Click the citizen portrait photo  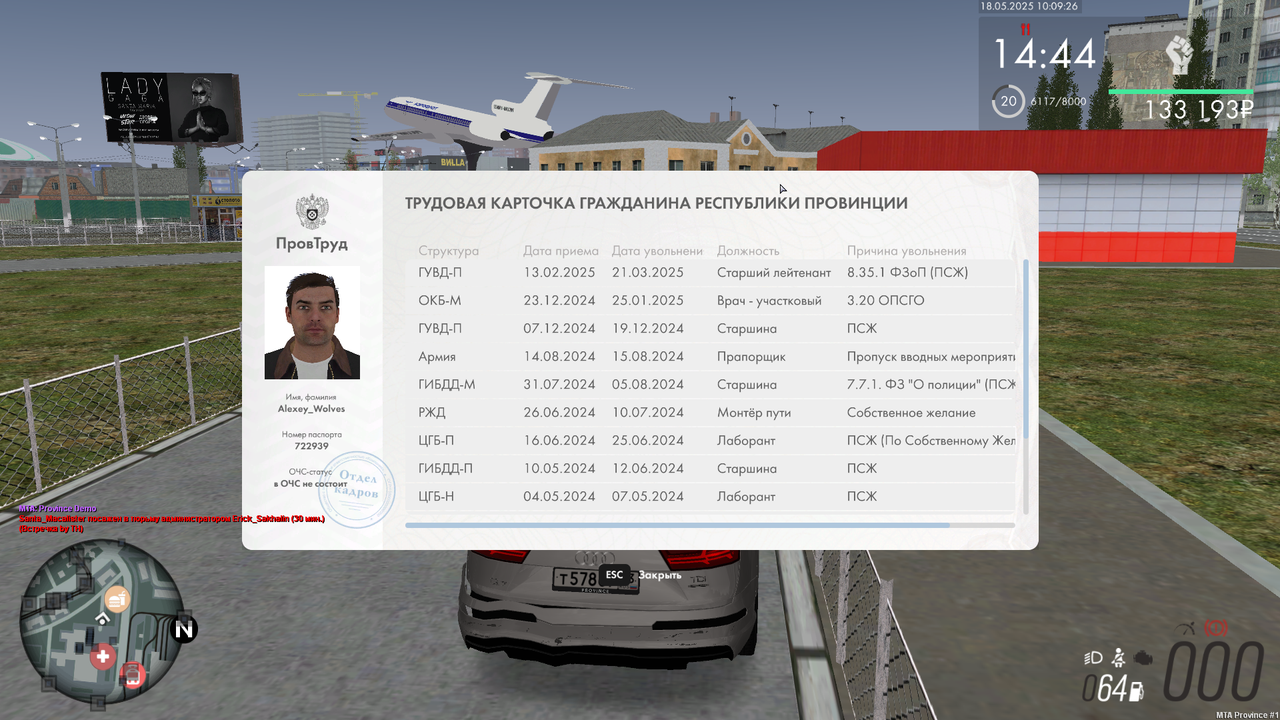[312, 323]
